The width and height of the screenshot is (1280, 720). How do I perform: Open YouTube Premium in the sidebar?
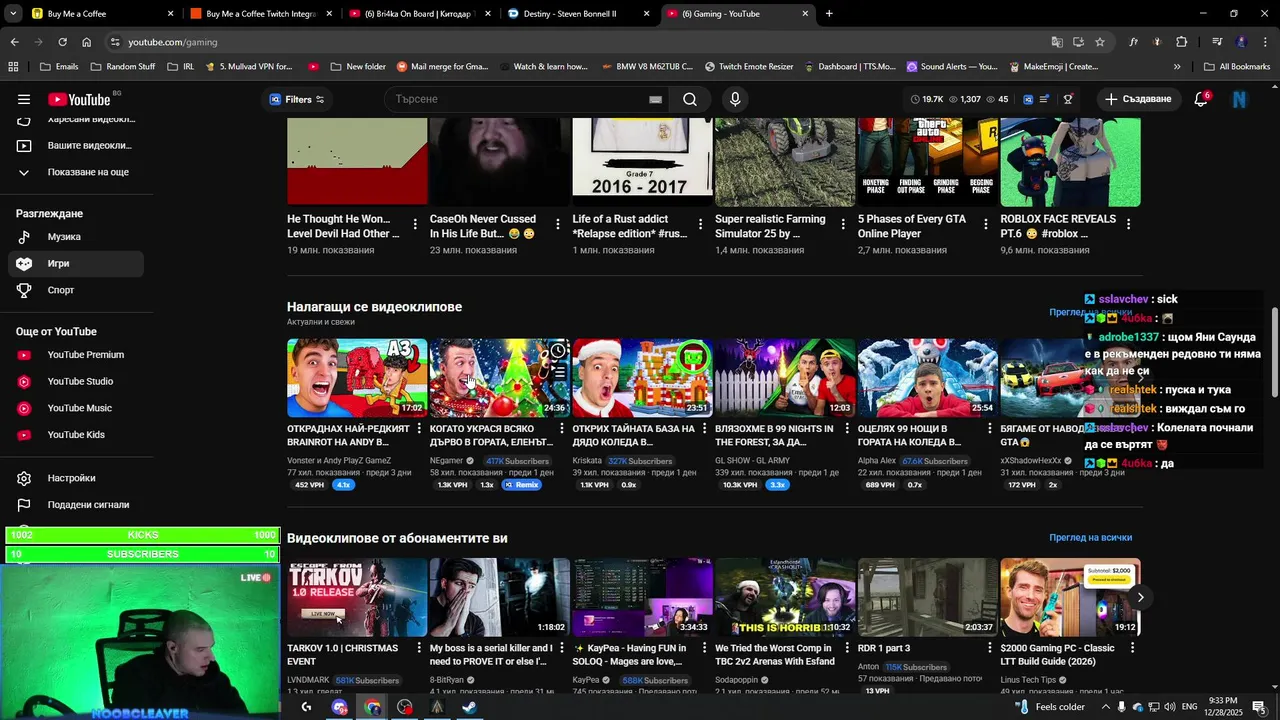(x=76, y=355)
